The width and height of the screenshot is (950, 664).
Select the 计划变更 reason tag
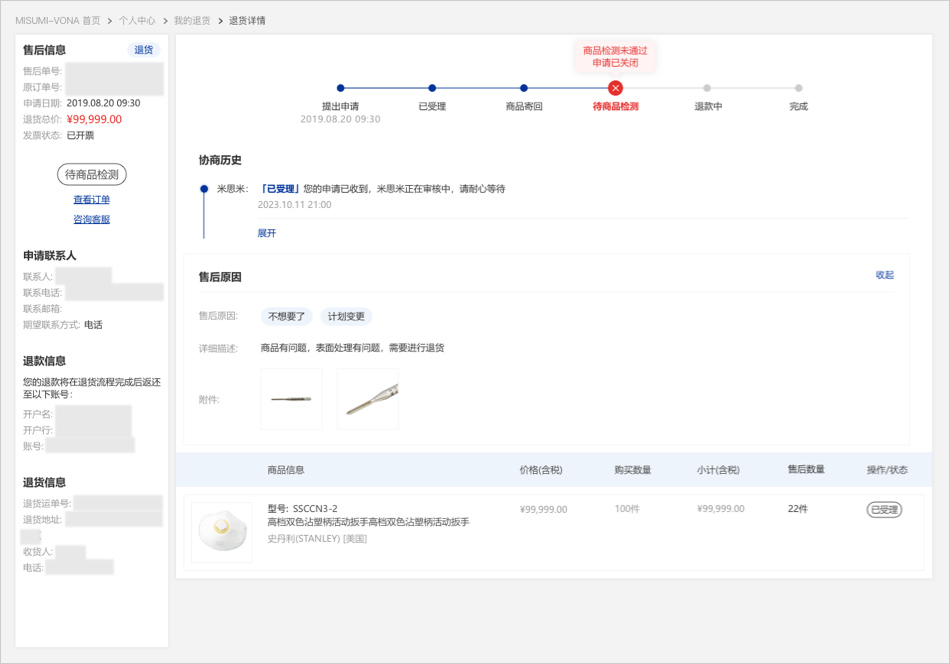pyautogui.click(x=346, y=316)
